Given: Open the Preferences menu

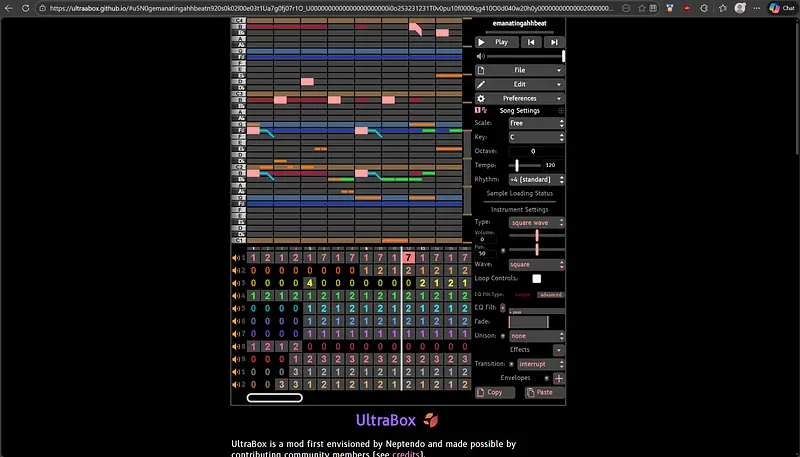Looking at the screenshot, I should tap(520, 99).
